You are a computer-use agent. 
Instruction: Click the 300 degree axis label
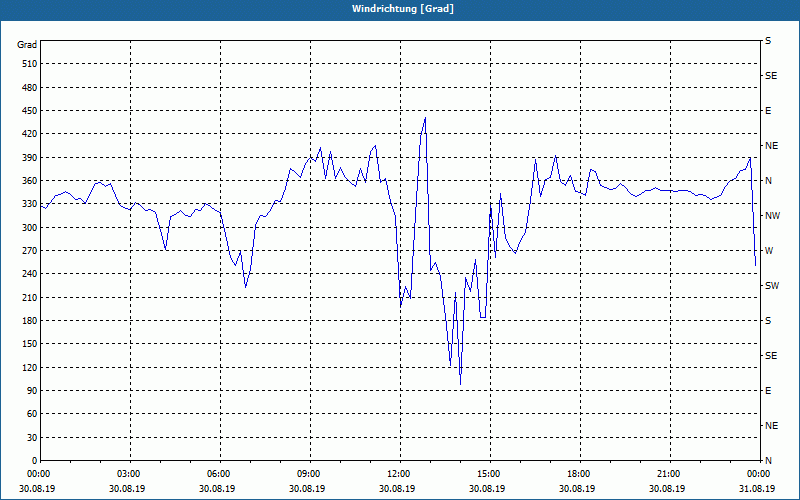pos(29,228)
